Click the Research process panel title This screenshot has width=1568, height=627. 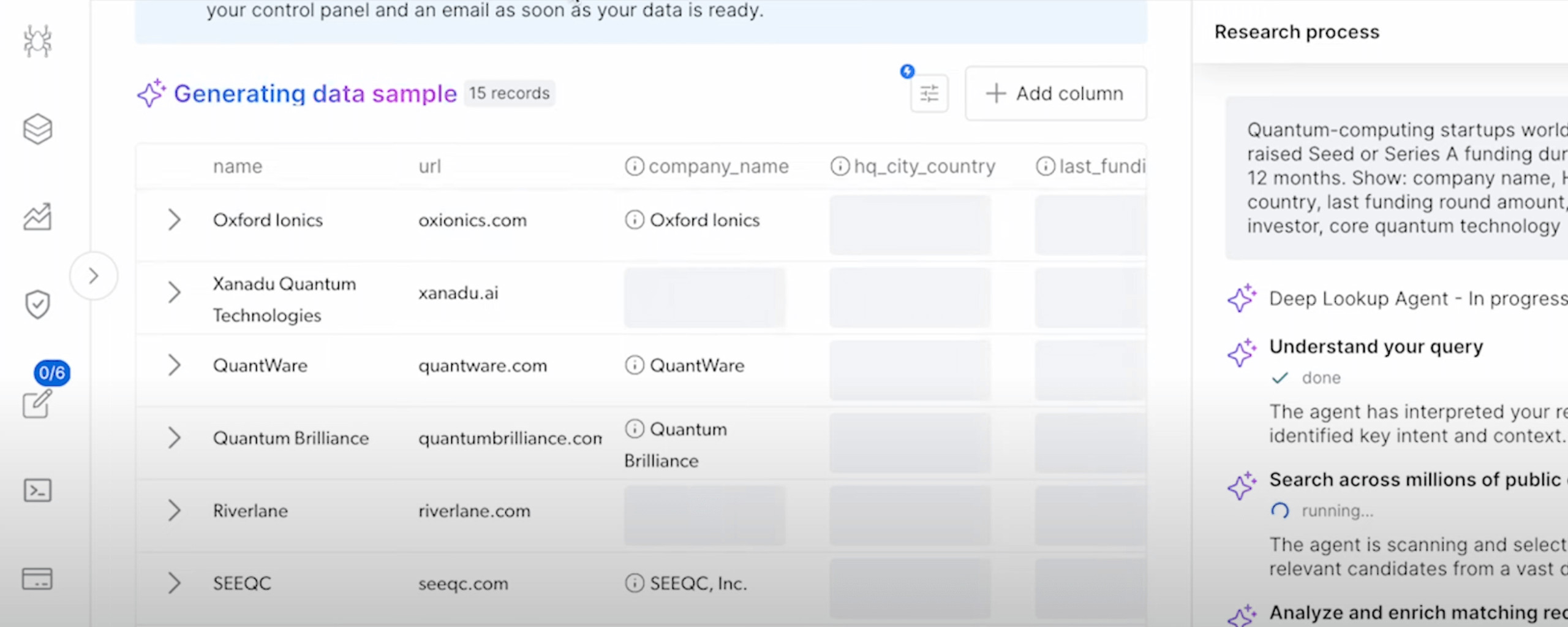pyautogui.click(x=1297, y=32)
